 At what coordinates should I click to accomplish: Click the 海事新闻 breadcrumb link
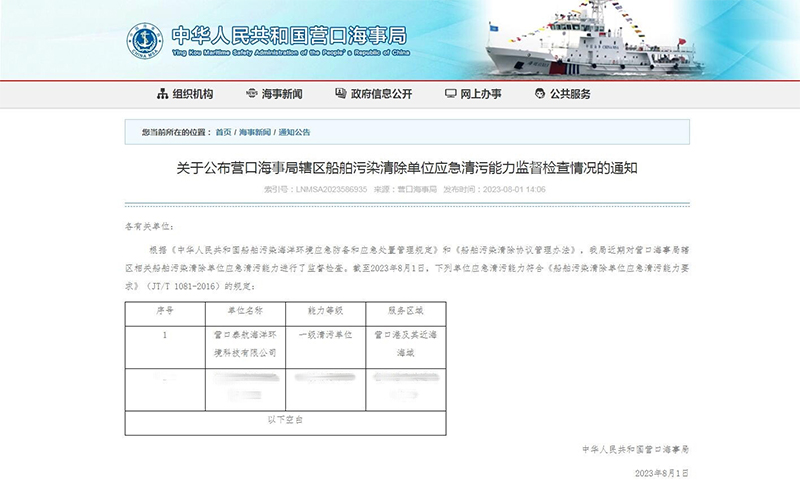[255, 132]
